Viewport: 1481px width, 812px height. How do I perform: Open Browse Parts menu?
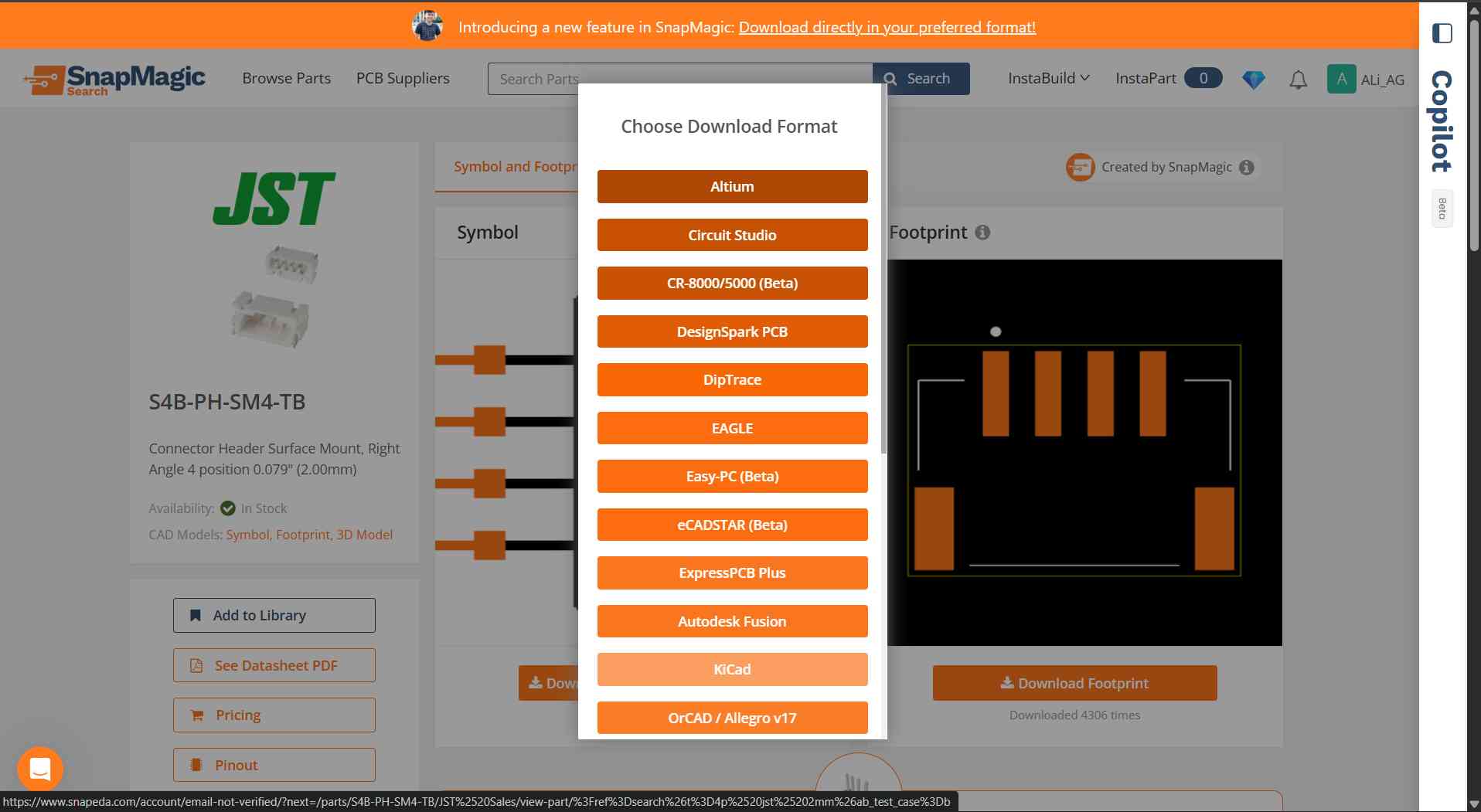point(286,78)
